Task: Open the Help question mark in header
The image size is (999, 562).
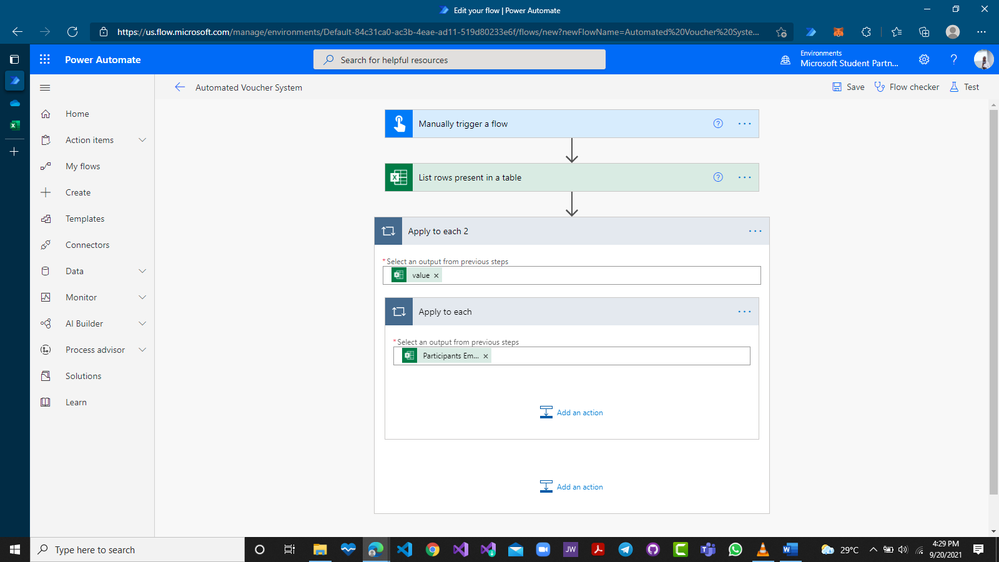Action: 954,59
